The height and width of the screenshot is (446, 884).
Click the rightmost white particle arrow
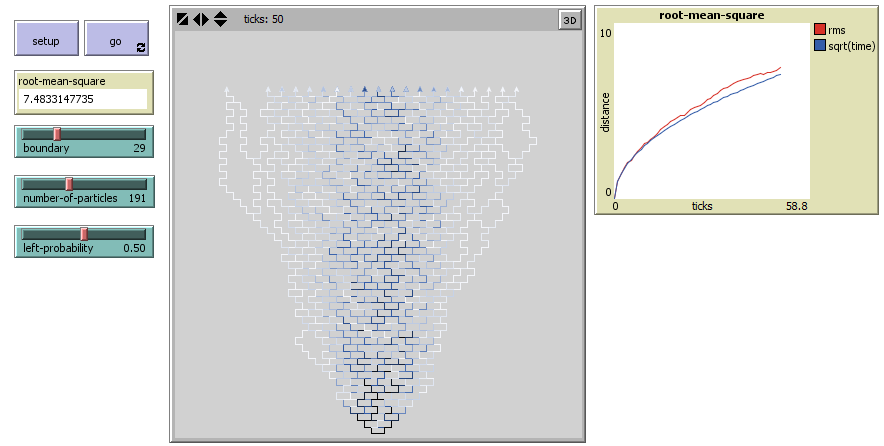point(517,90)
